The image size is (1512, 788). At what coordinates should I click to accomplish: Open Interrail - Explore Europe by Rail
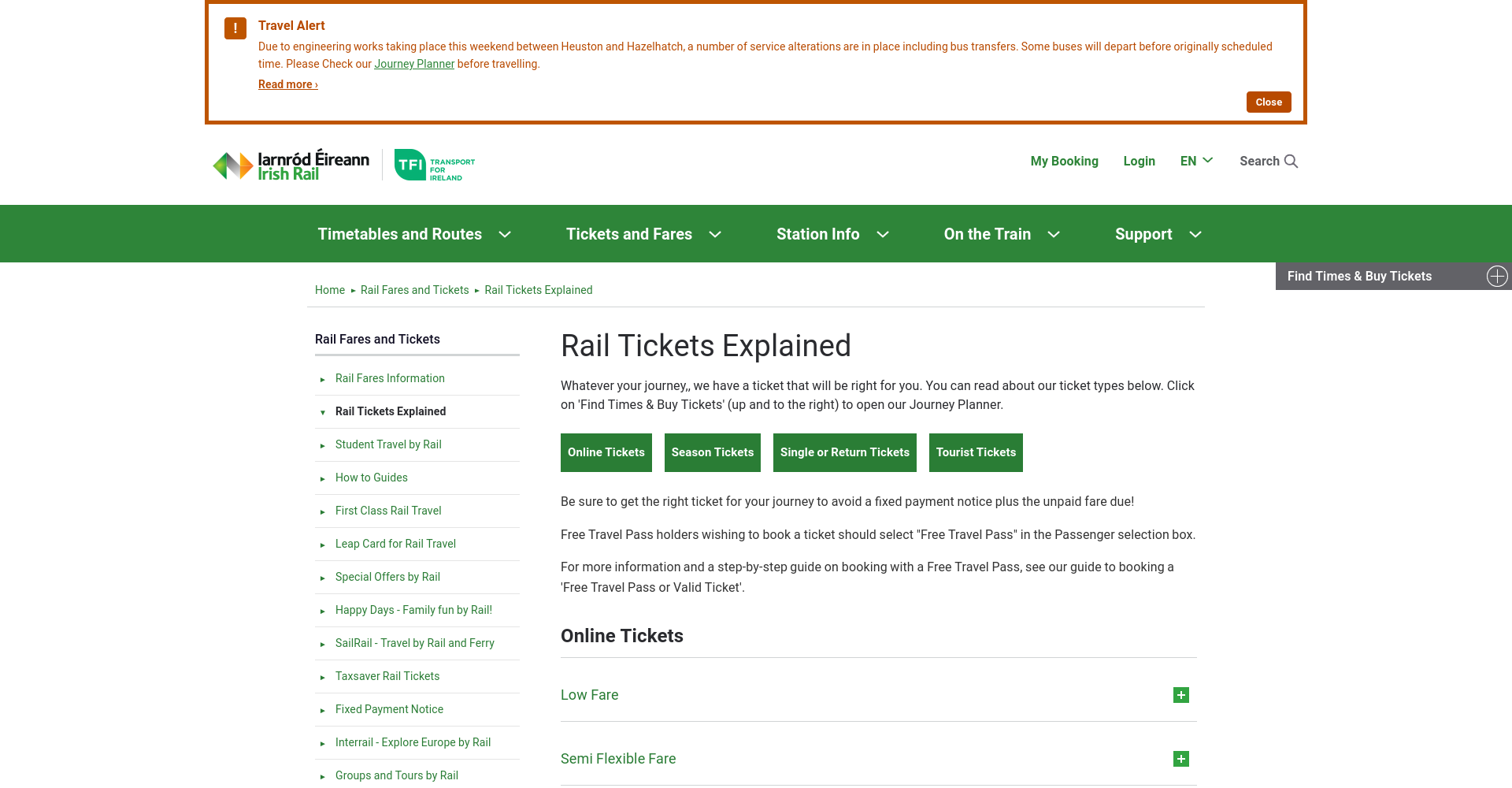[413, 742]
